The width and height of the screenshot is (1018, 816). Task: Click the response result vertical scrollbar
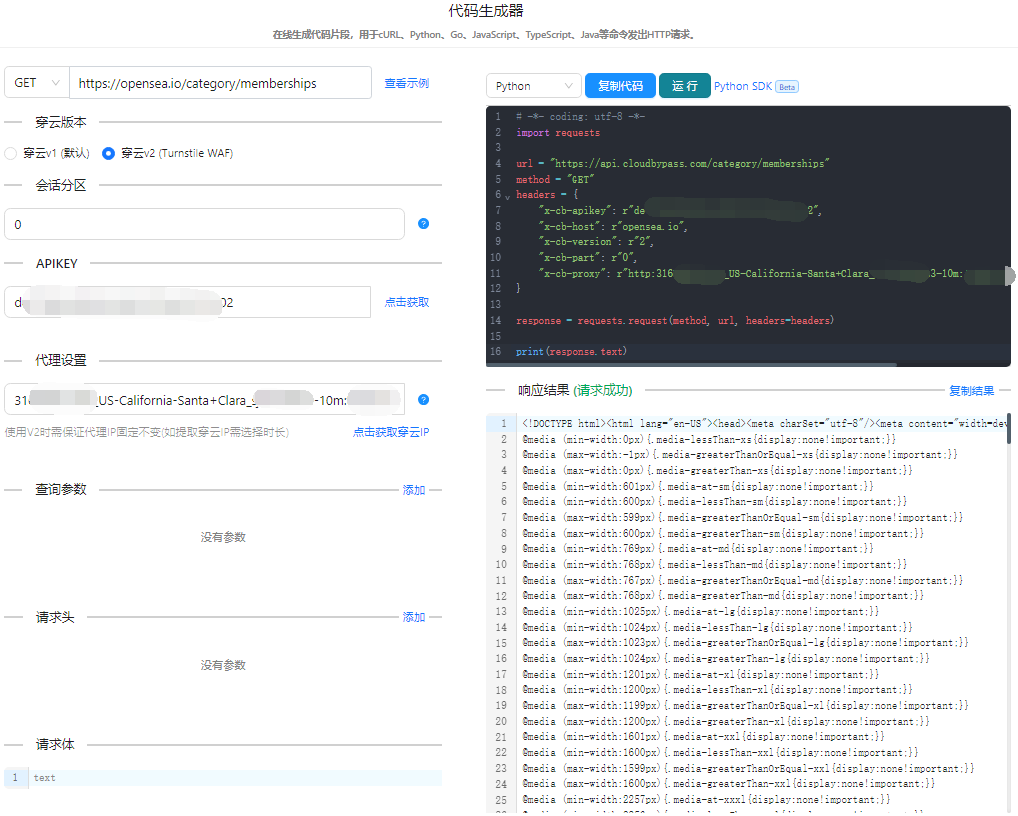tap(1009, 428)
